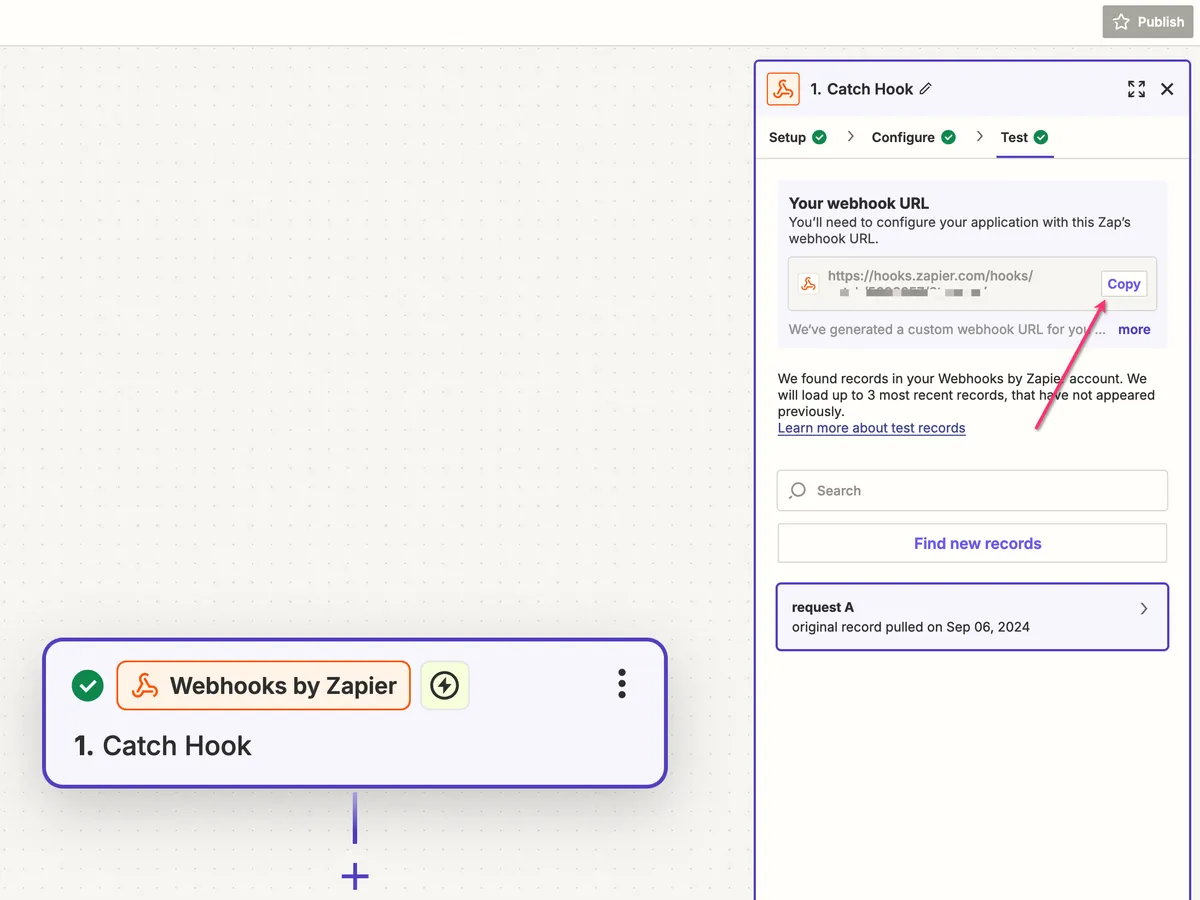This screenshot has width=1200, height=900.
Task: Click the Webhooks icon beside the URL
Action: coord(808,284)
